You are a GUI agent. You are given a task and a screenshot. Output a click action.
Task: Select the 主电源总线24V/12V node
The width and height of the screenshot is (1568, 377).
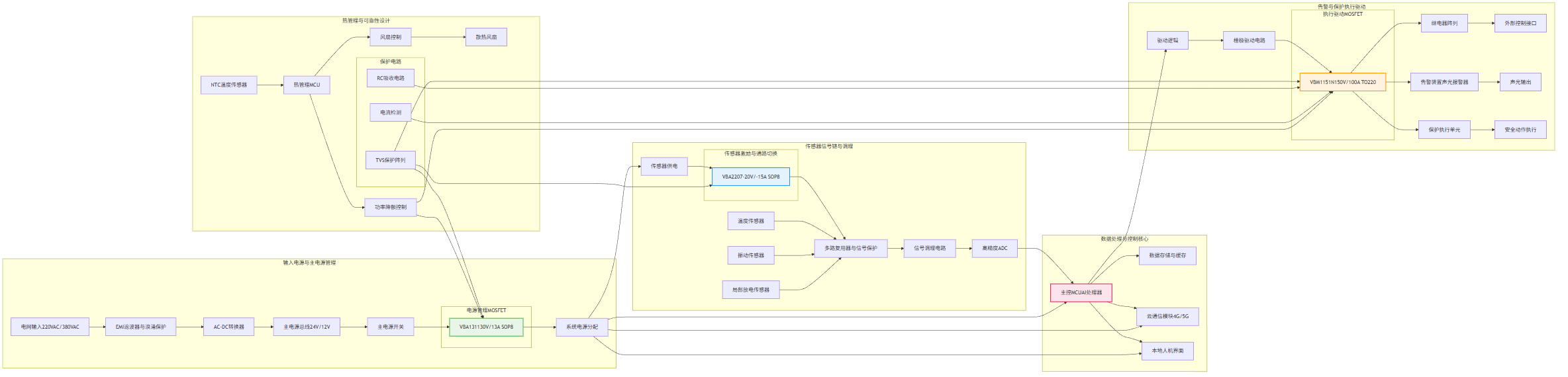coord(307,327)
